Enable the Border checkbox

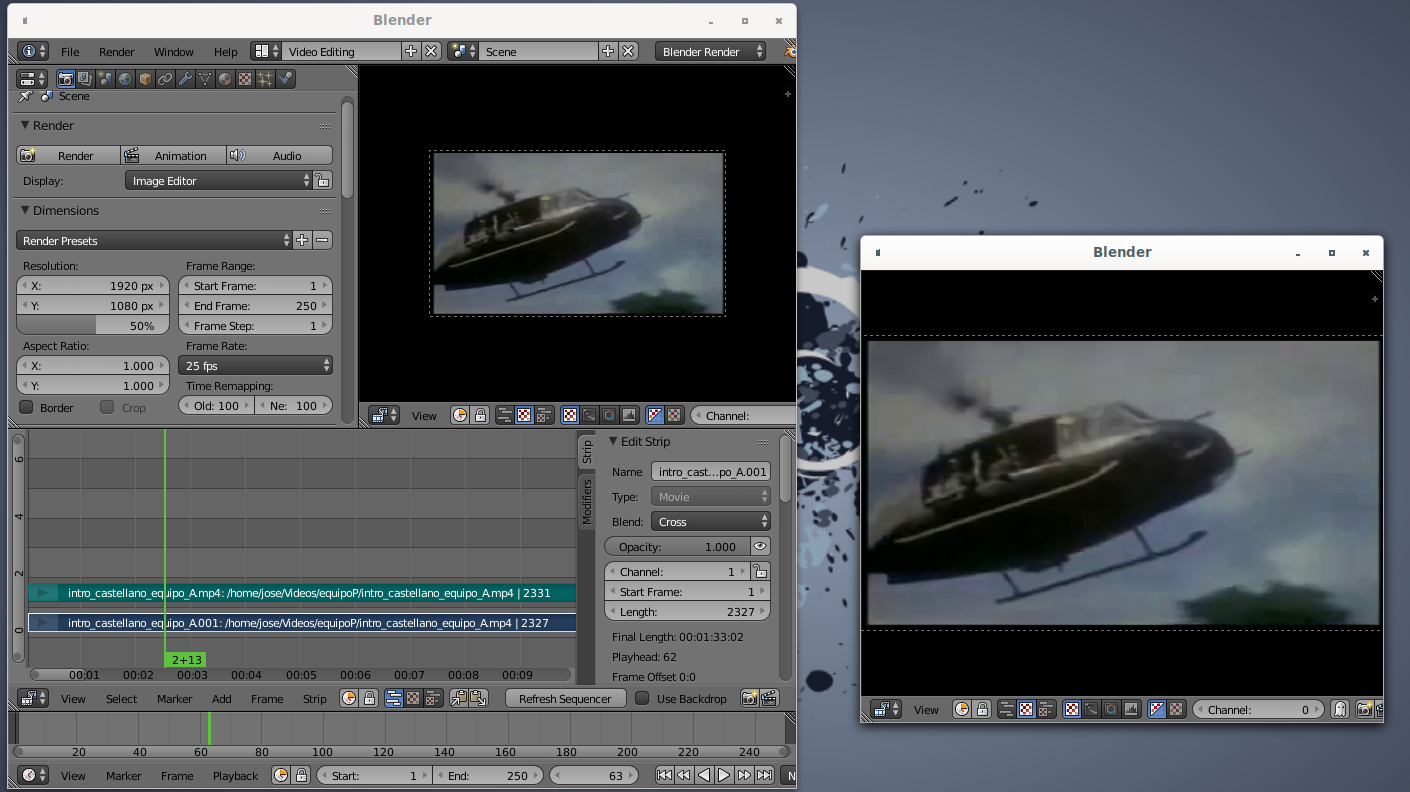(x=27, y=407)
